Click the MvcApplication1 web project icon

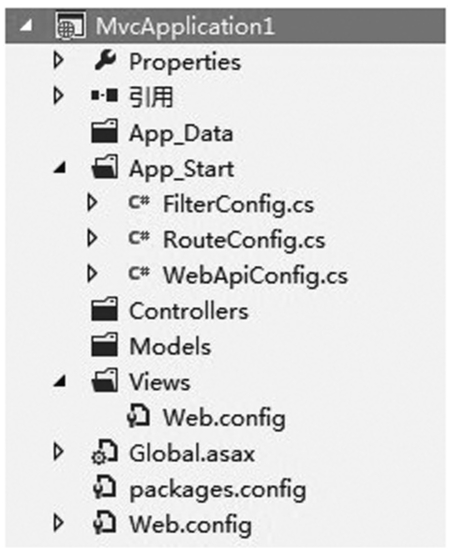tap(70, 26)
